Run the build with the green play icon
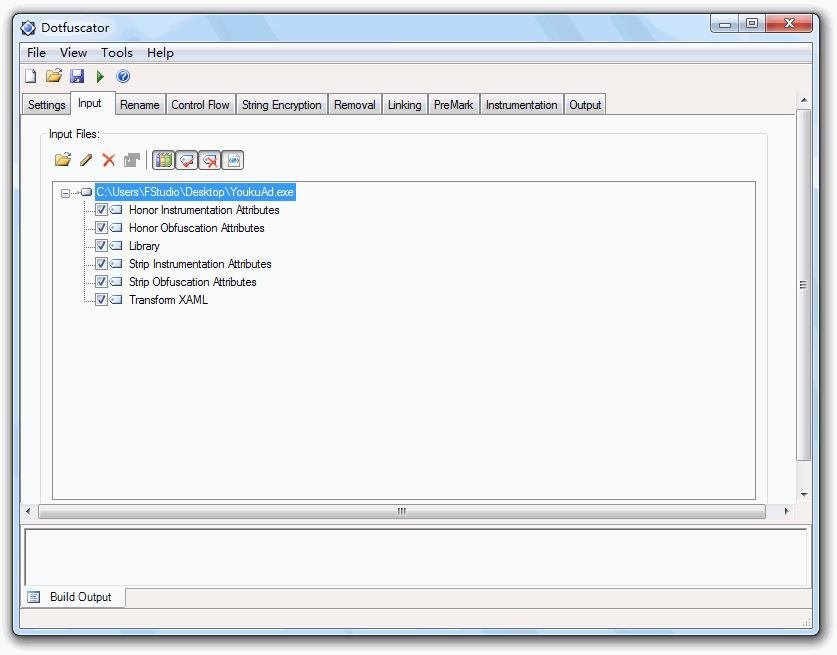 (100, 76)
